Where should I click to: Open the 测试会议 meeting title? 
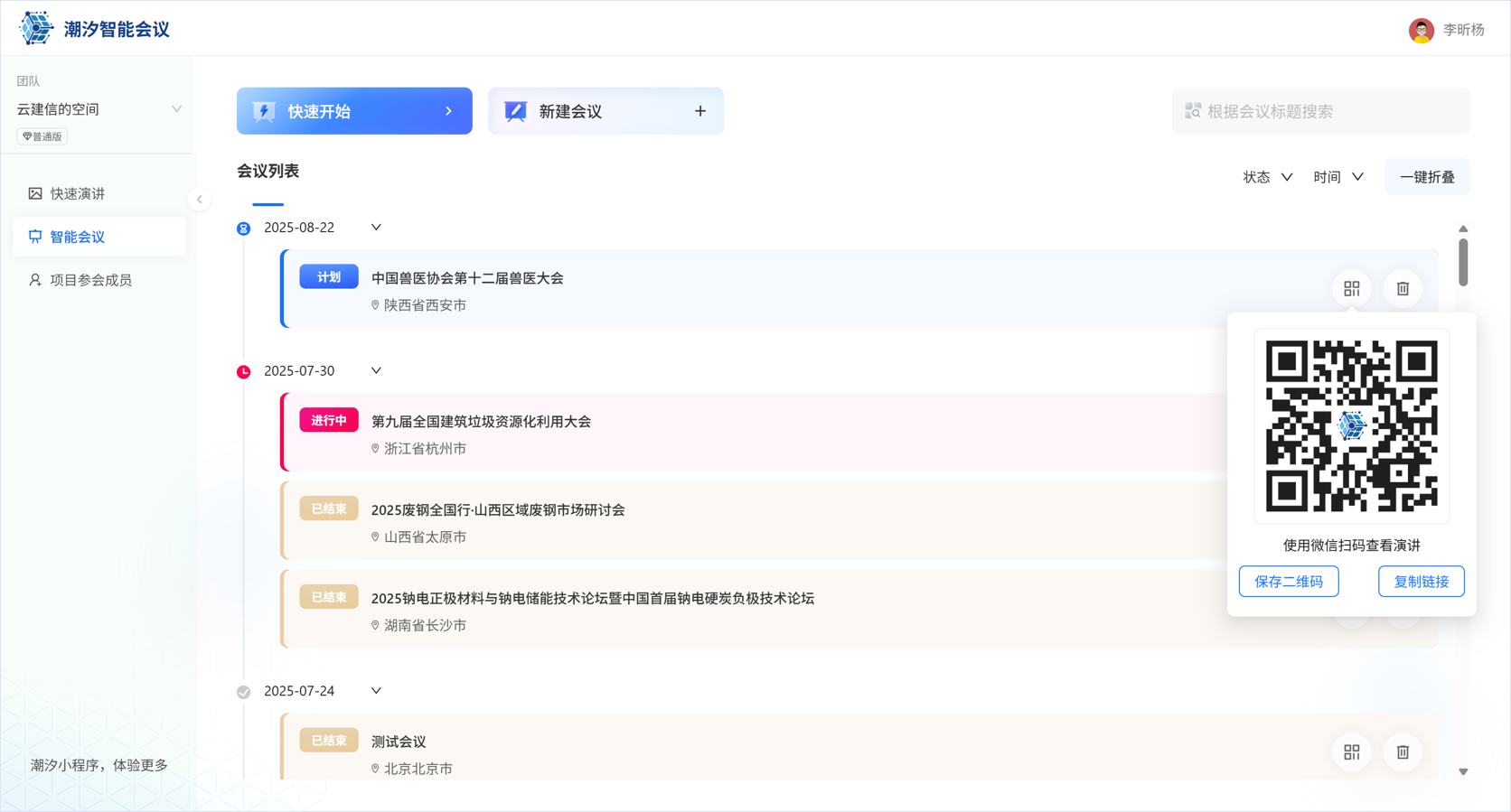pos(399,742)
